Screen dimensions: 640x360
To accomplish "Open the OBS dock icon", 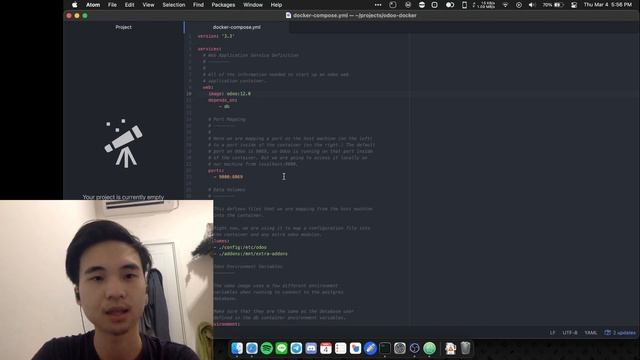I will [x=415, y=348].
